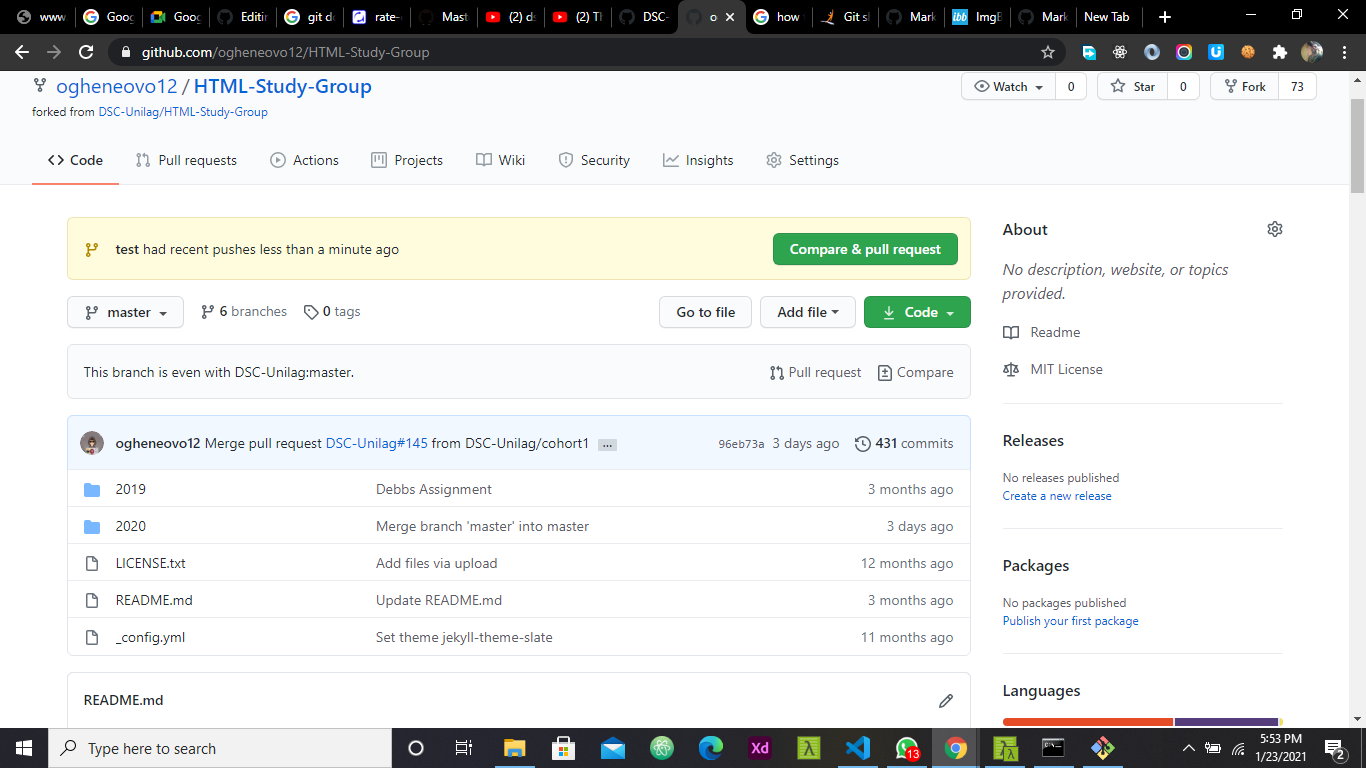Open Adobe XD from the taskbar
Image resolution: width=1366 pixels, height=768 pixels.
point(760,748)
